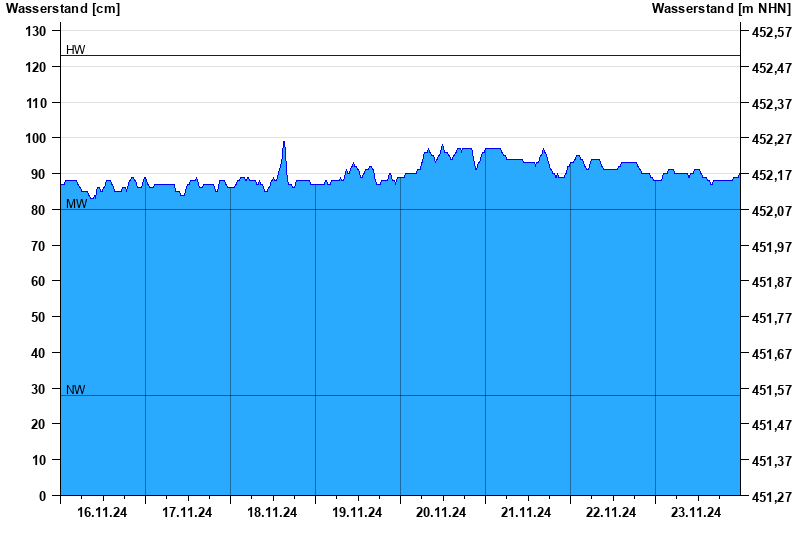The width and height of the screenshot is (800, 550).
Task: Click the left axis value 0
Action: (x=42, y=496)
